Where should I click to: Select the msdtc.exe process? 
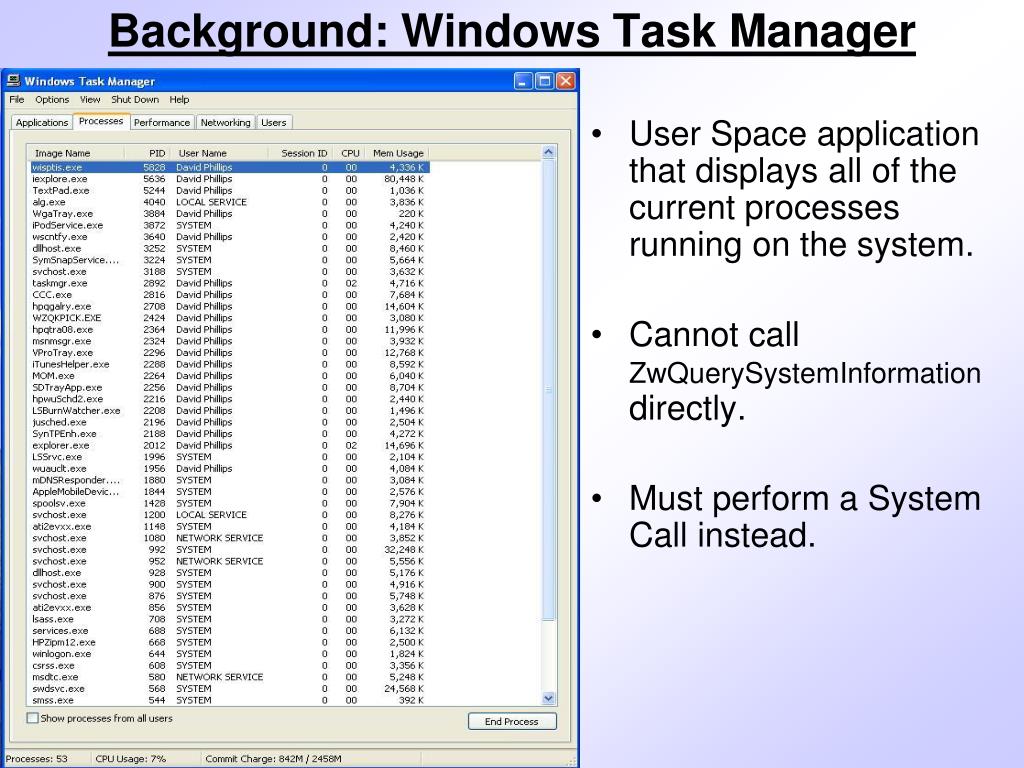click(230, 677)
